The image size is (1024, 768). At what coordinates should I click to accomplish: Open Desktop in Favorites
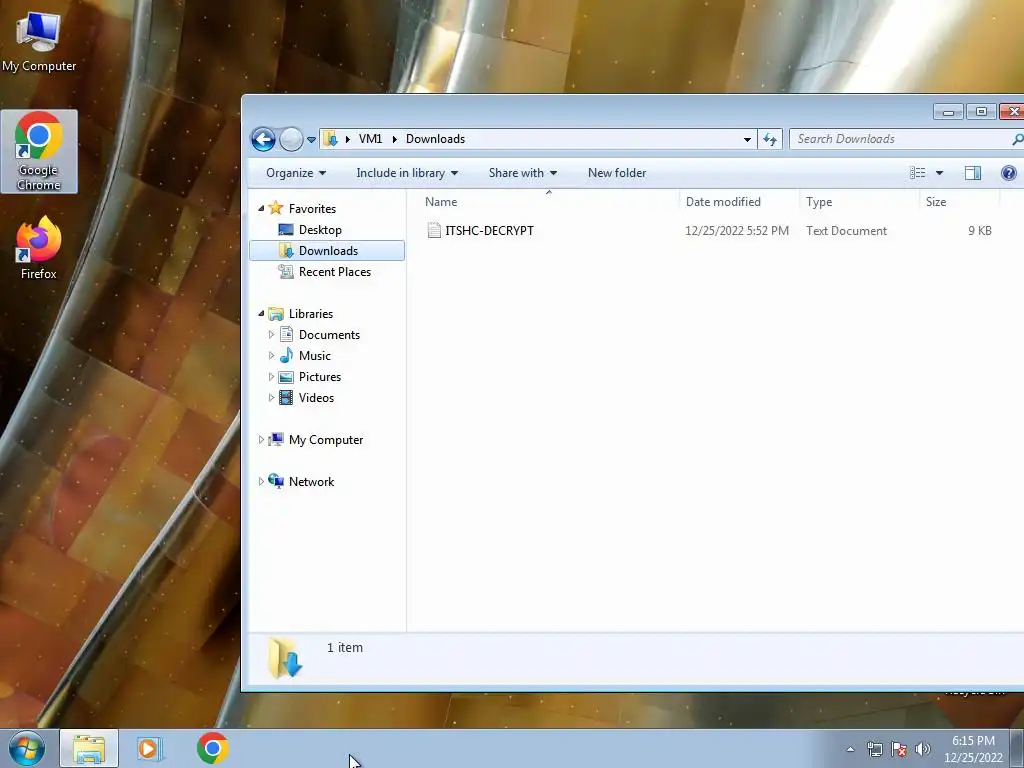click(x=320, y=230)
